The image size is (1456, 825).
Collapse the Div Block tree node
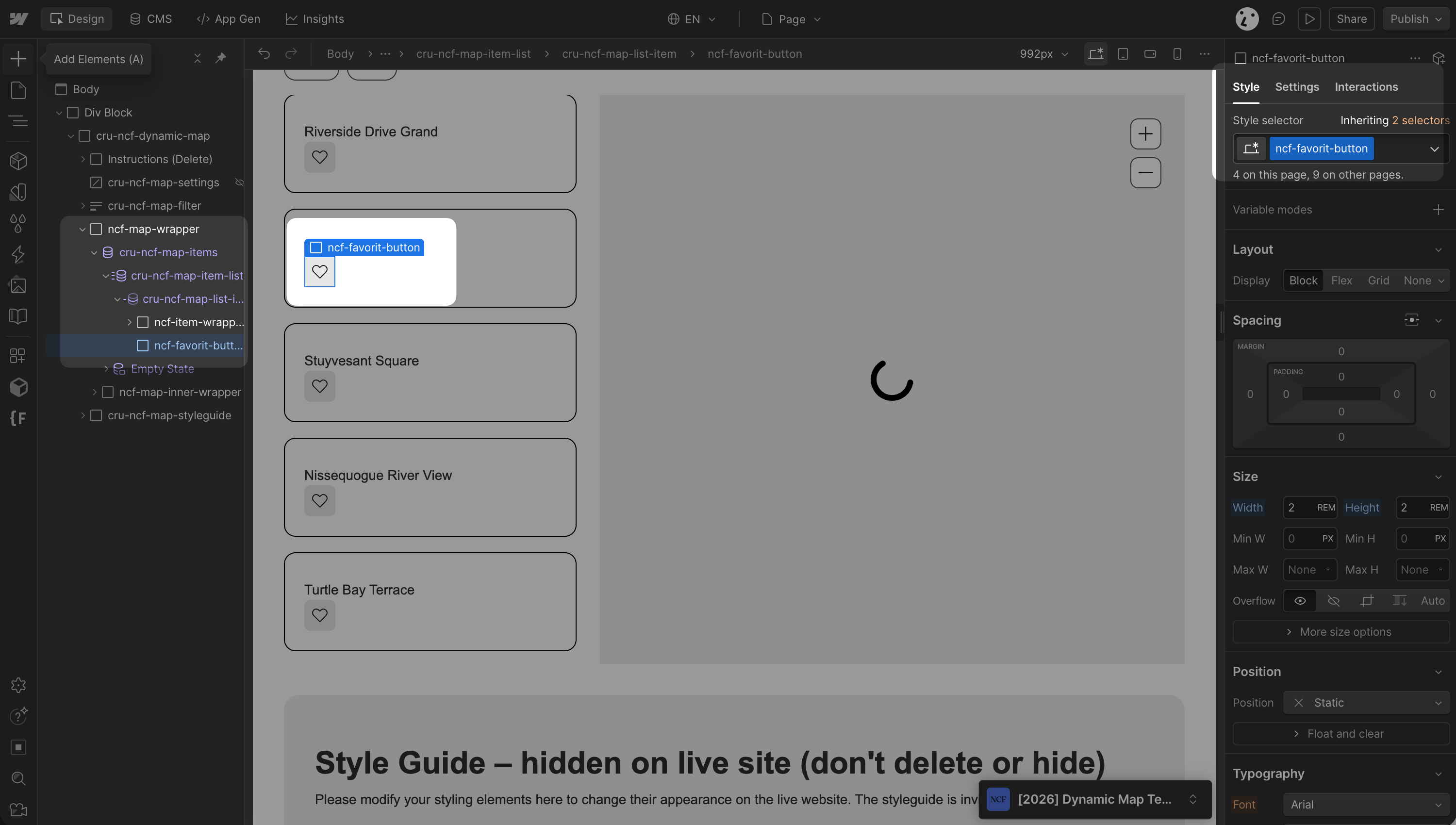click(x=59, y=113)
